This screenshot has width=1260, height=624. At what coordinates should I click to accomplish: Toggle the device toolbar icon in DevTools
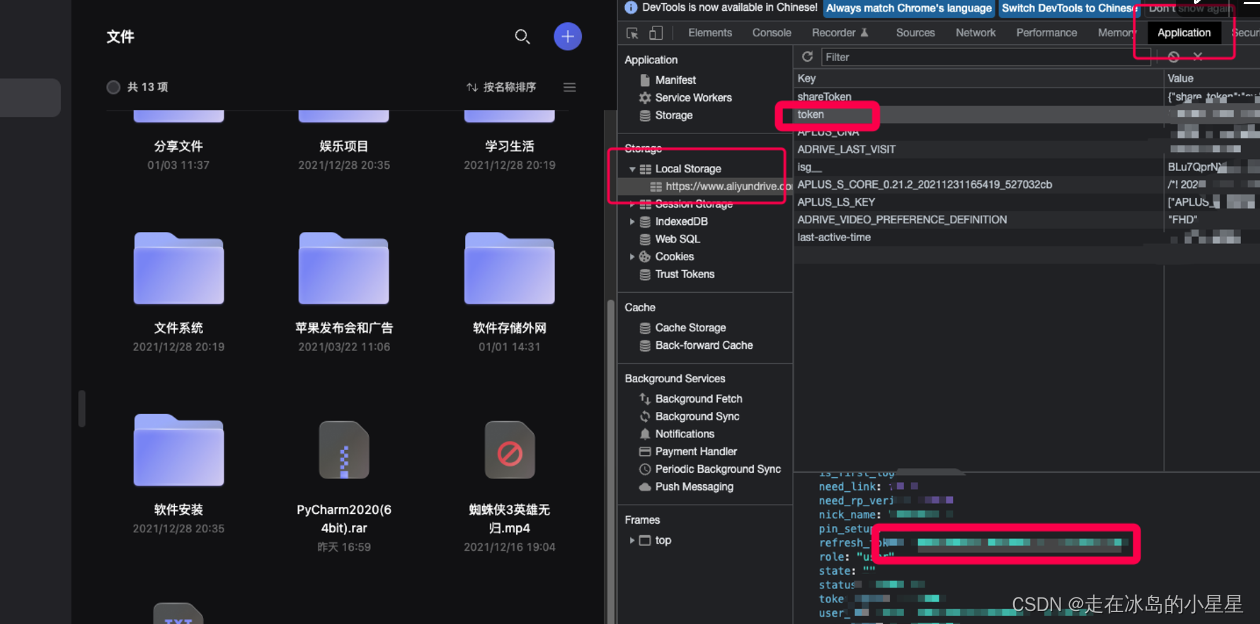coord(656,33)
